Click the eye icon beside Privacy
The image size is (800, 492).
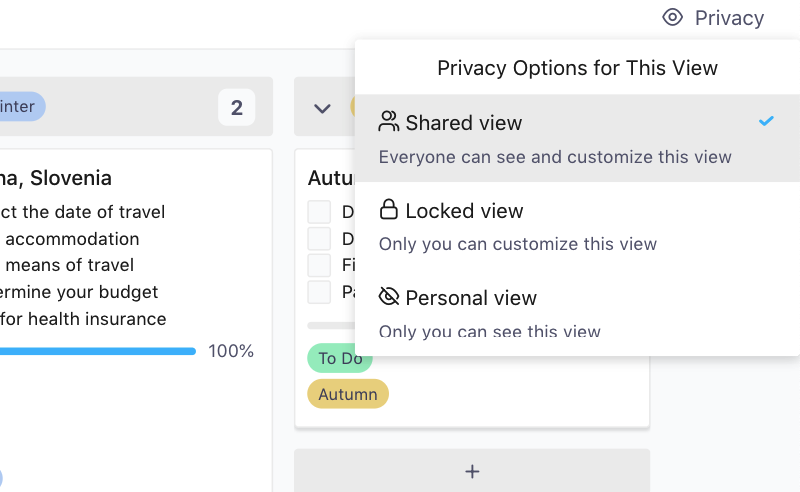(x=673, y=18)
